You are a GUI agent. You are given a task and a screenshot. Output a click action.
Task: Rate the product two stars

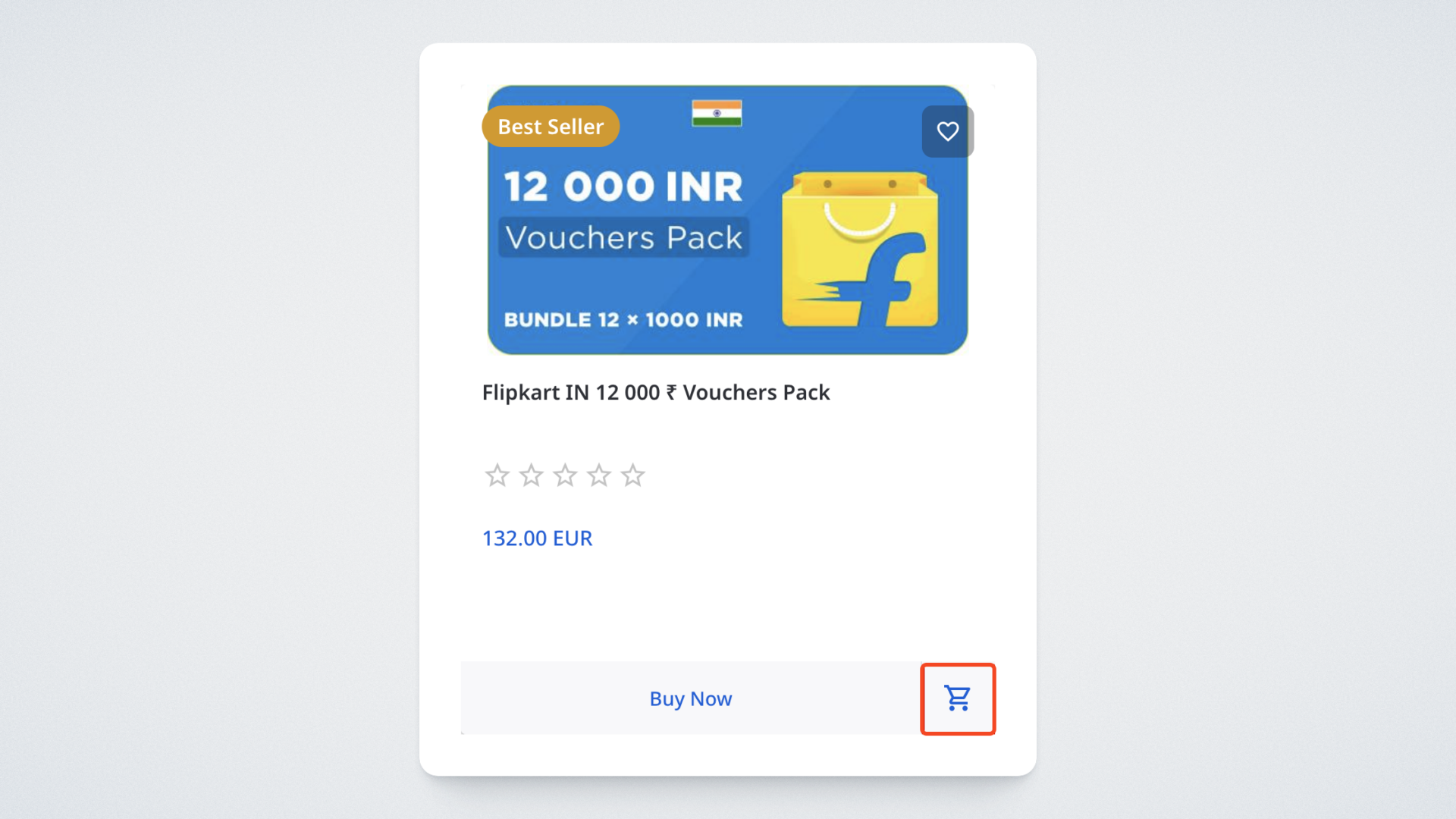point(531,475)
